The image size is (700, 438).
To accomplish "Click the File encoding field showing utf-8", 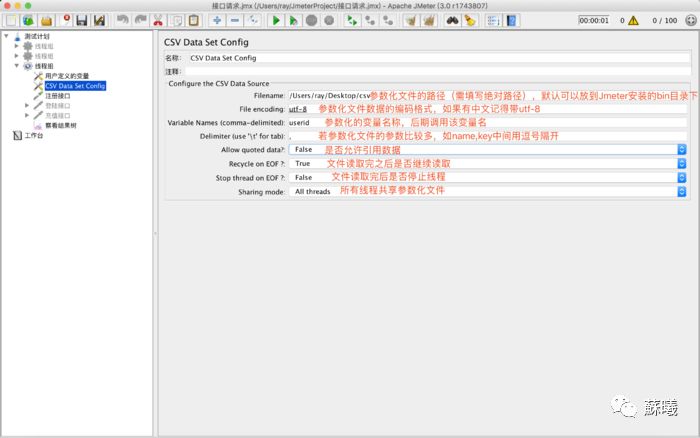I will (x=488, y=109).
